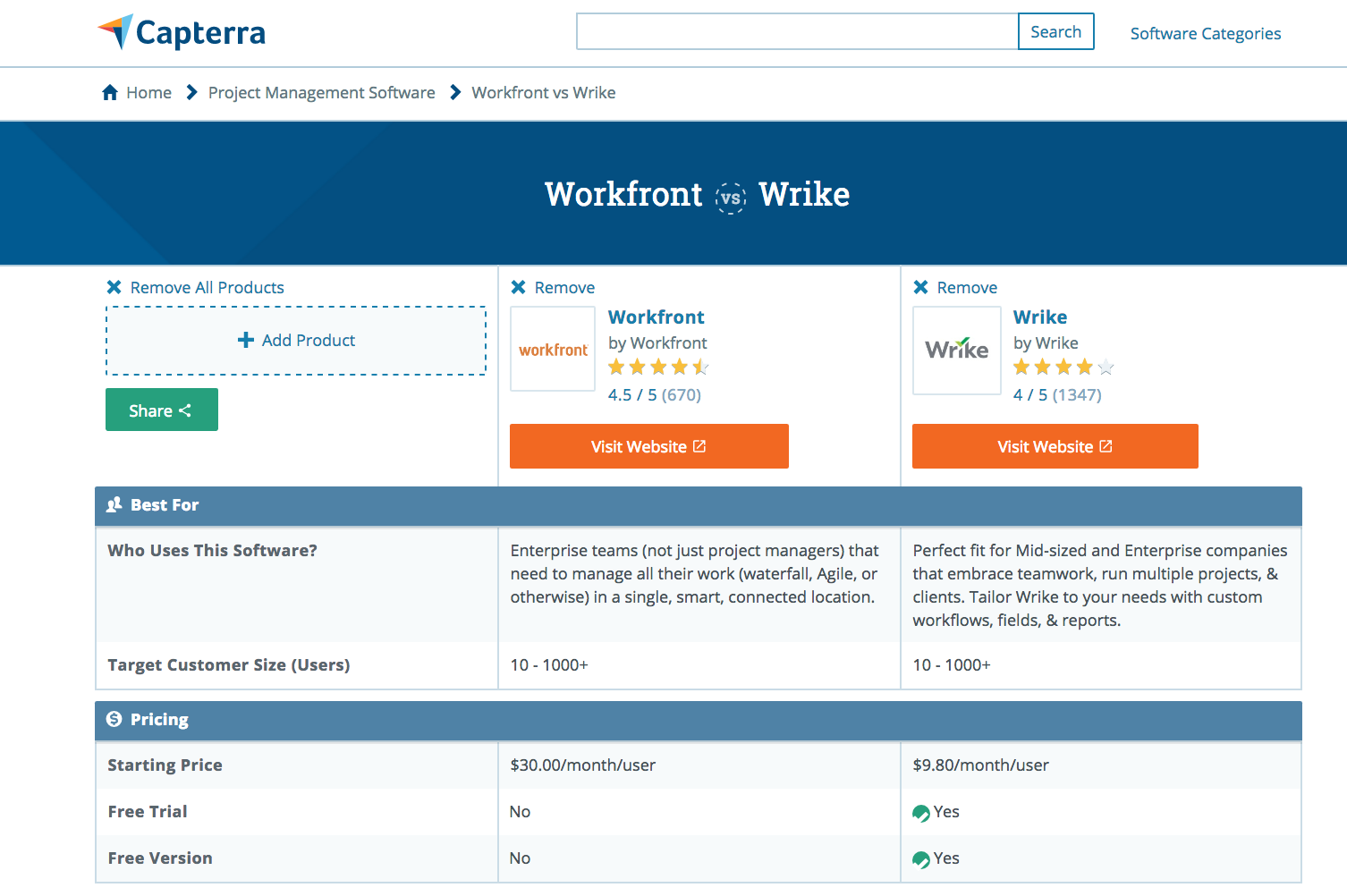Click the Wrike Free Trial check icon
1347x896 pixels.
pos(921,813)
